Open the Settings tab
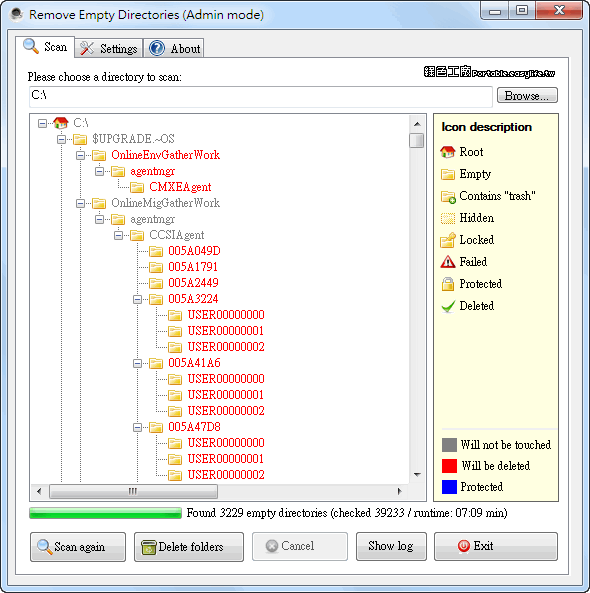This screenshot has height=593, width=590. coord(109,48)
